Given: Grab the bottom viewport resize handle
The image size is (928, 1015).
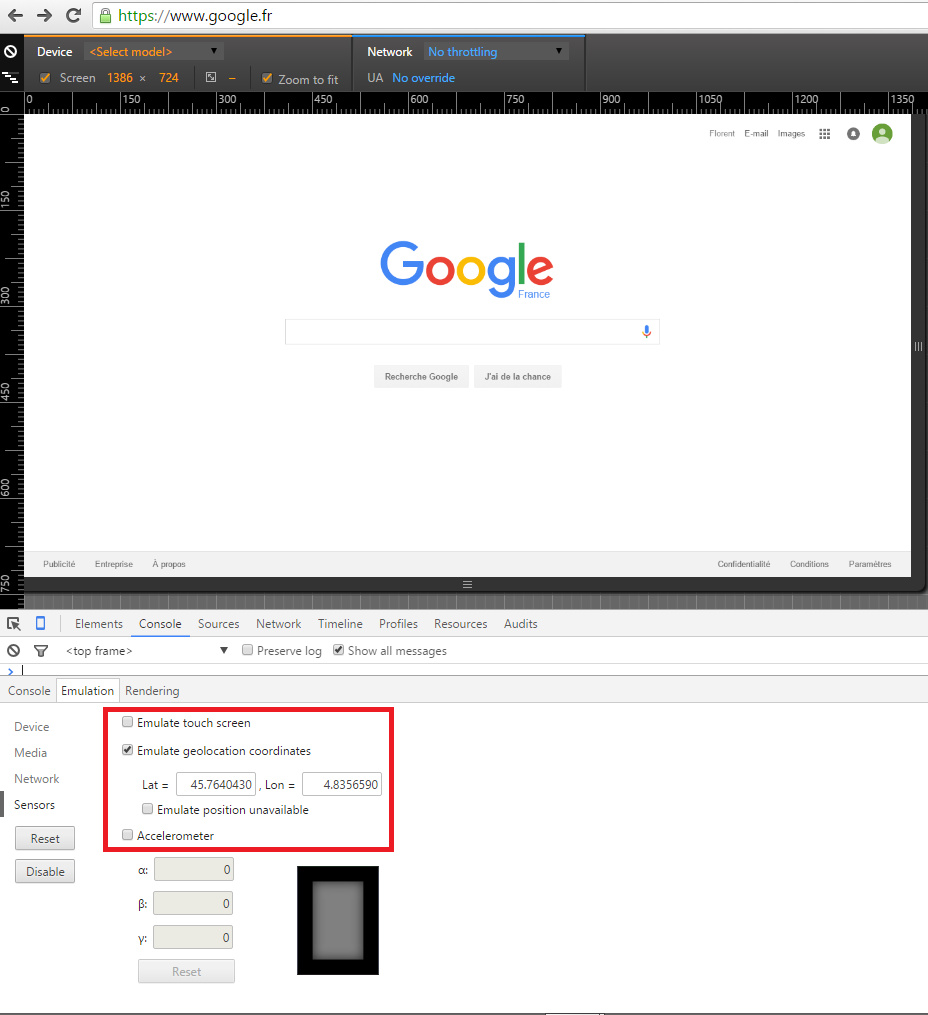Looking at the screenshot, I should click(467, 585).
